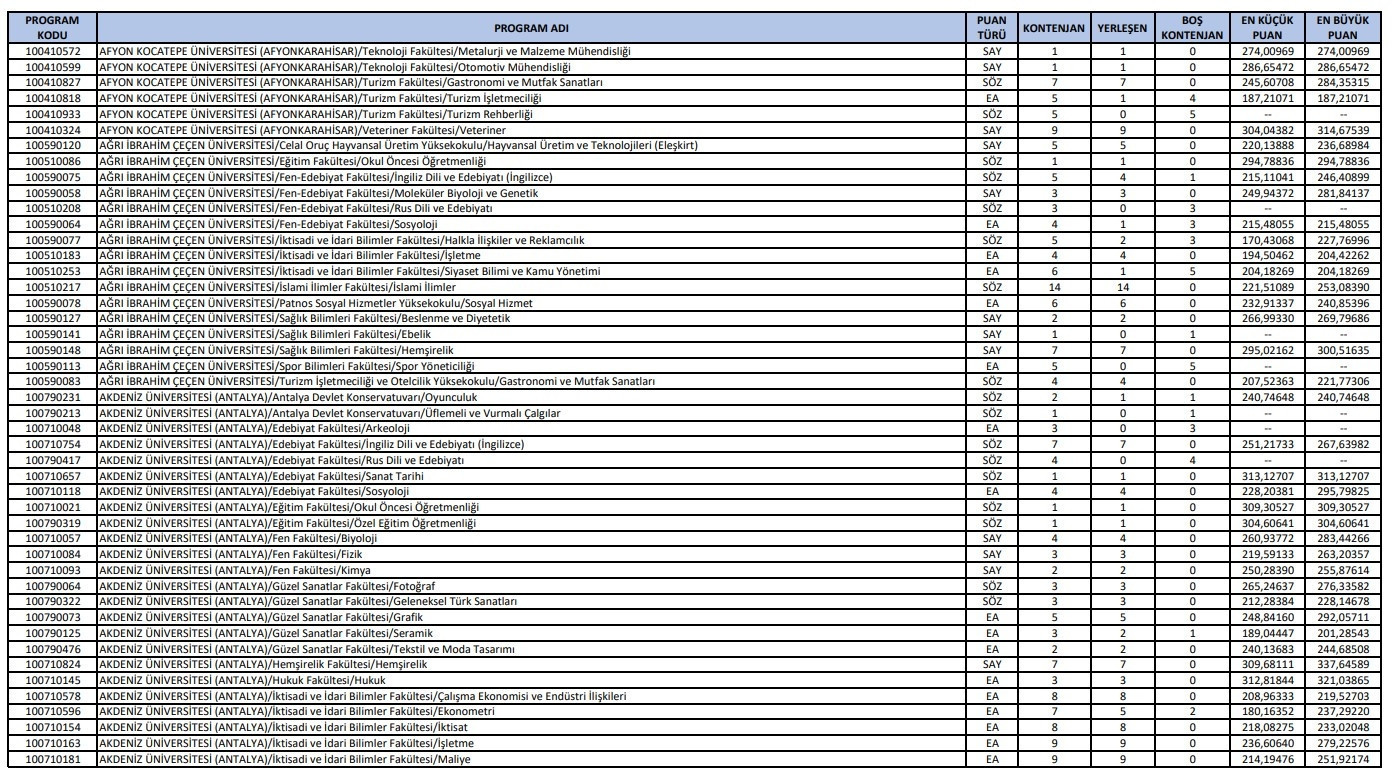The width and height of the screenshot is (1398, 769).
Task: Select program code 100590120
Action: 51,147
